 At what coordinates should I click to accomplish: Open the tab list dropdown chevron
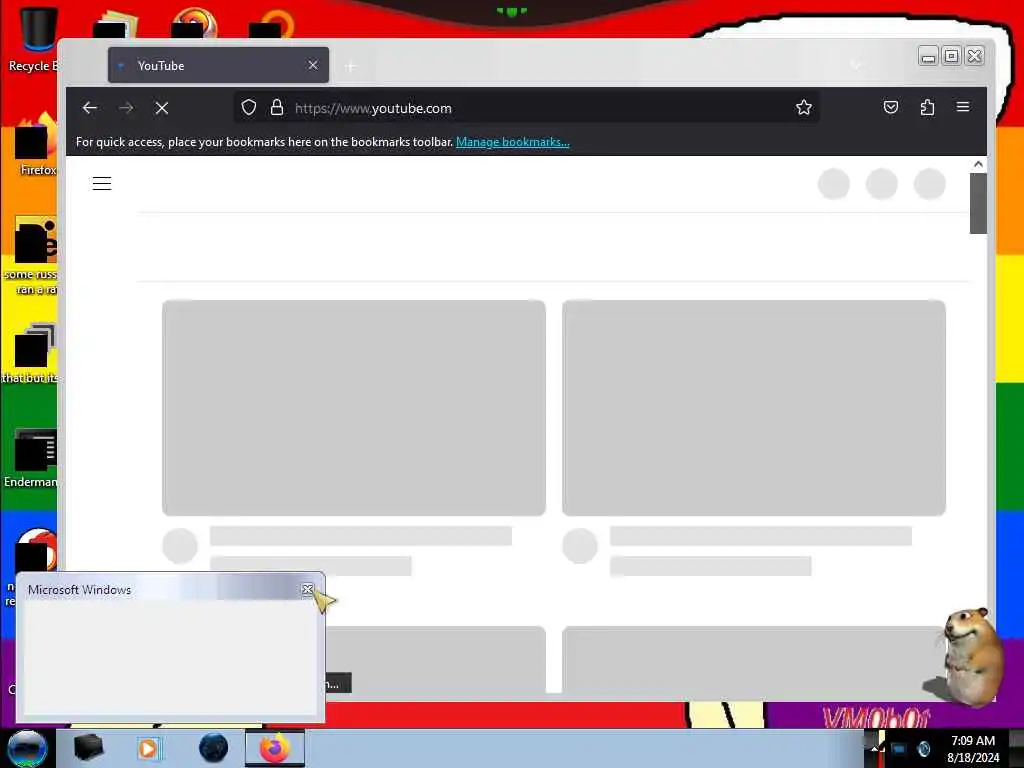(x=856, y=65)
